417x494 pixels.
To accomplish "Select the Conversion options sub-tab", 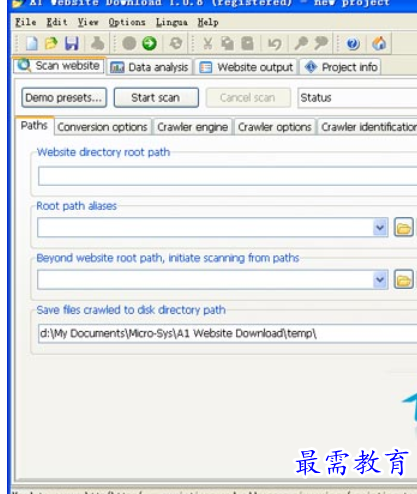I will [x=103, y=127].
